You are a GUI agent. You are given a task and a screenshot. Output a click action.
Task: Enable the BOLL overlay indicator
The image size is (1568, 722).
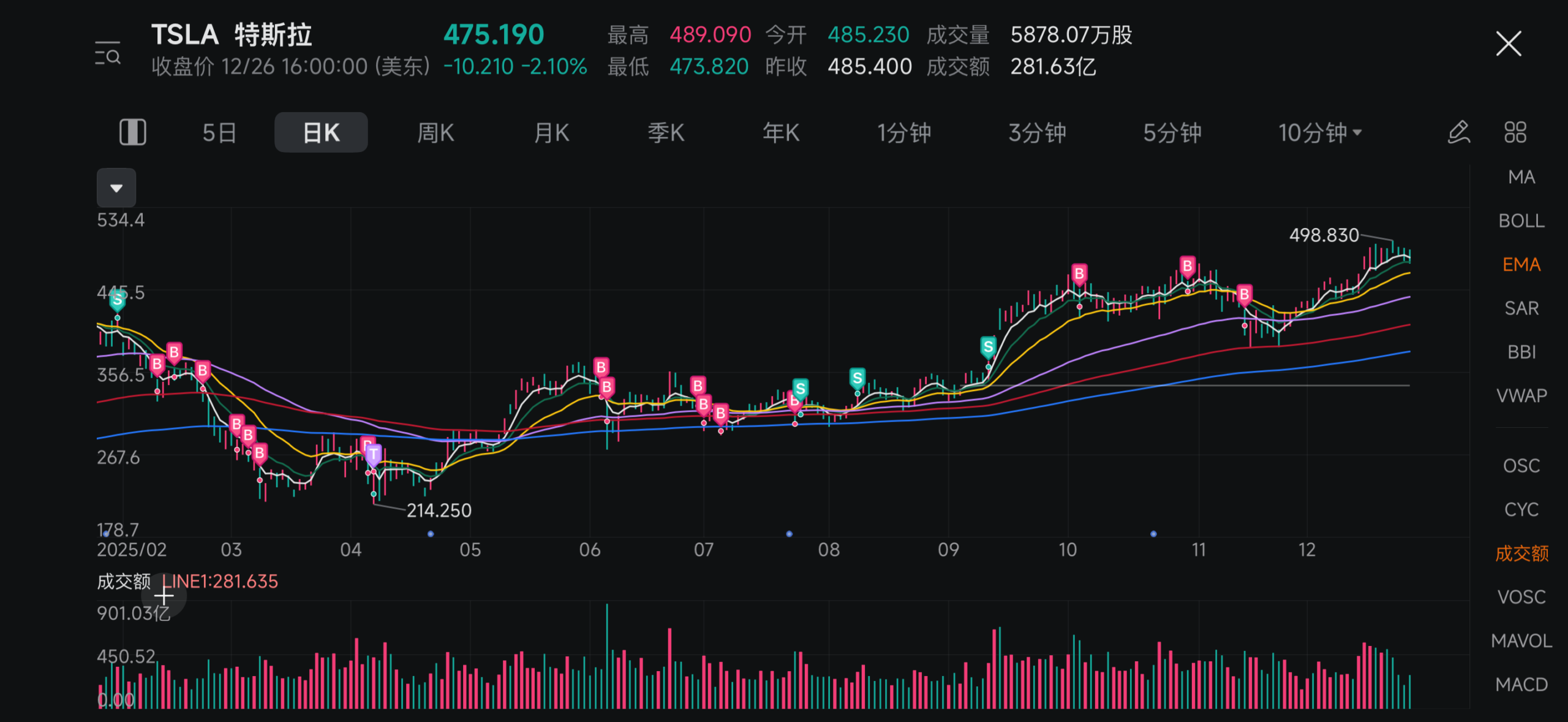click(x=1521, y=221)
